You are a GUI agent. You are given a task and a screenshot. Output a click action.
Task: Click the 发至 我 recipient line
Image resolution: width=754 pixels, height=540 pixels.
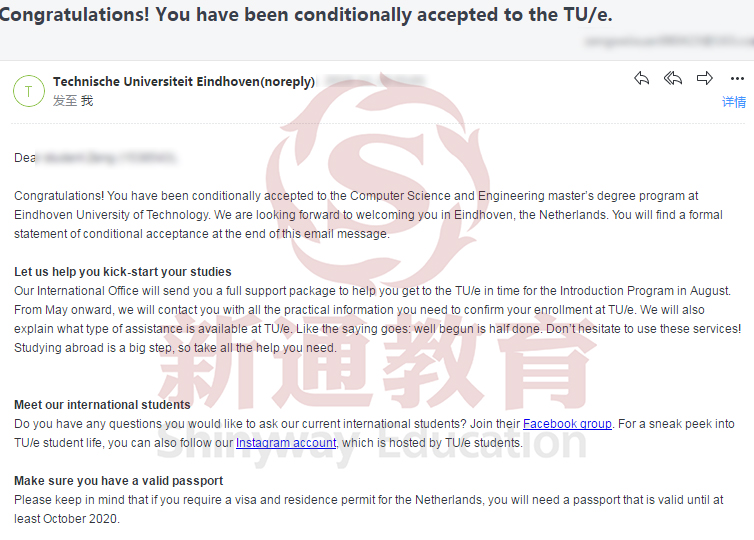tap(73, 101)
